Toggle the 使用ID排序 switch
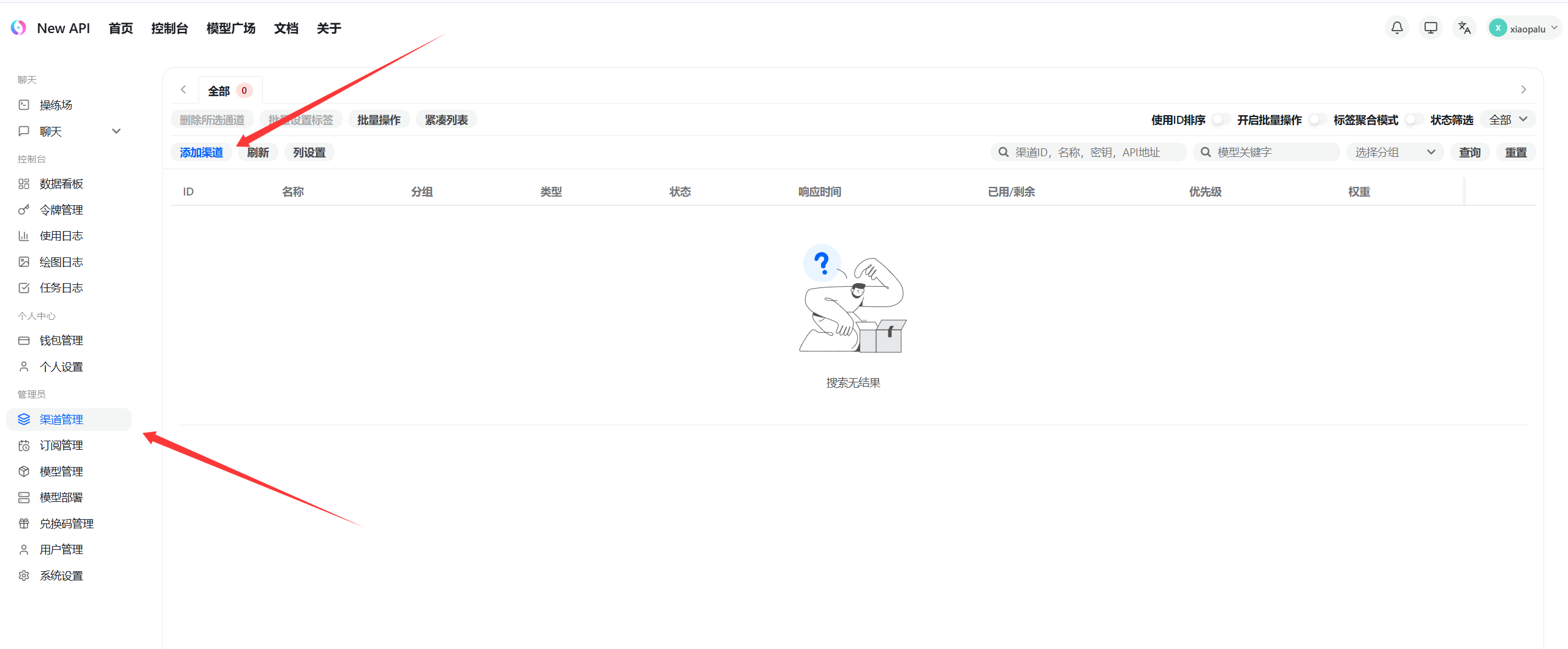Image resolution: width=1568 pixels, height=649 pixels. (x=1219, y=120)
